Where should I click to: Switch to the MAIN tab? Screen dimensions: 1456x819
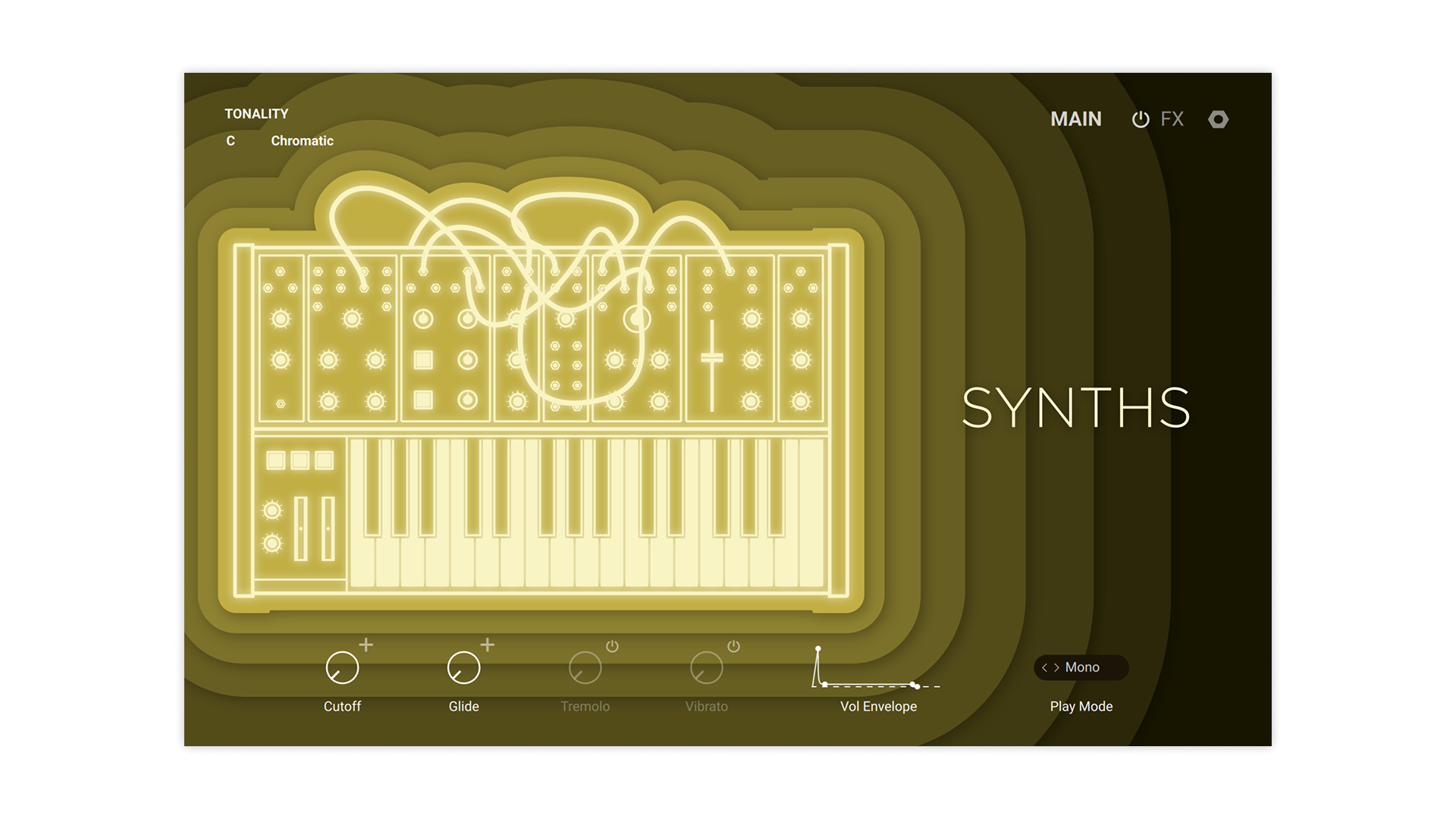point(1076,119)
